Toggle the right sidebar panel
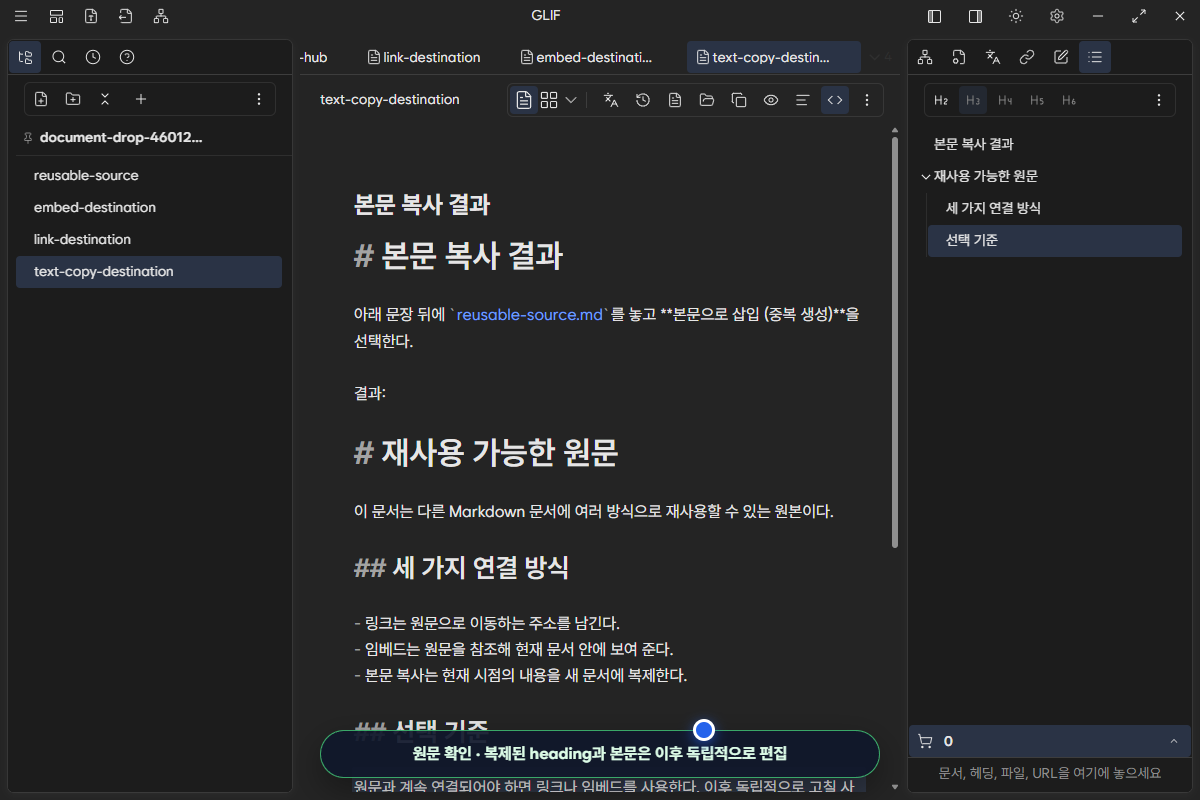 (975, 16)
